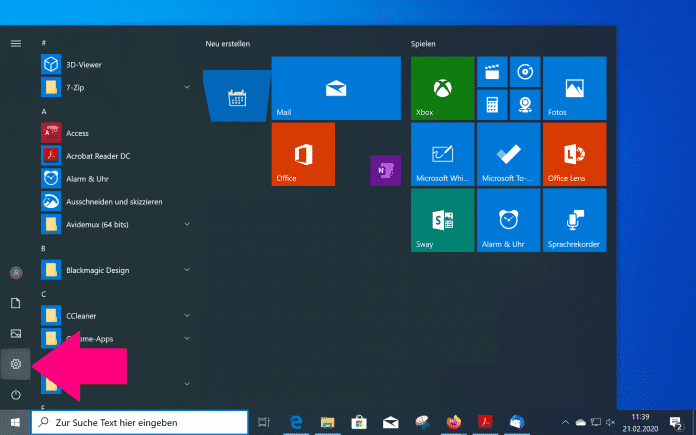Click the 'Neu erstellen' group heading
Screen dimensions: 696x435
click(228, 44)
